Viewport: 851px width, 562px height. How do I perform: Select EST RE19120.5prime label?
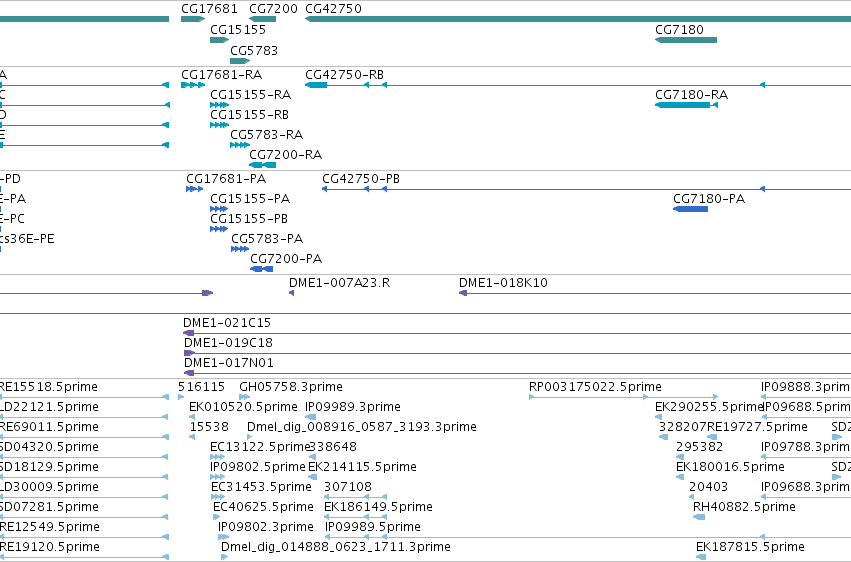[x=49, y=548]
